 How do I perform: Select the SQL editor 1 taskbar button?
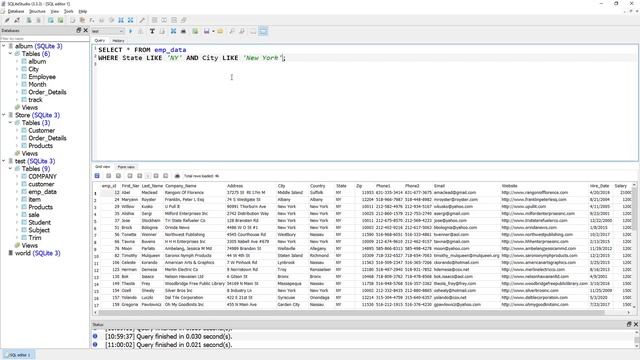tap(19, 355)
